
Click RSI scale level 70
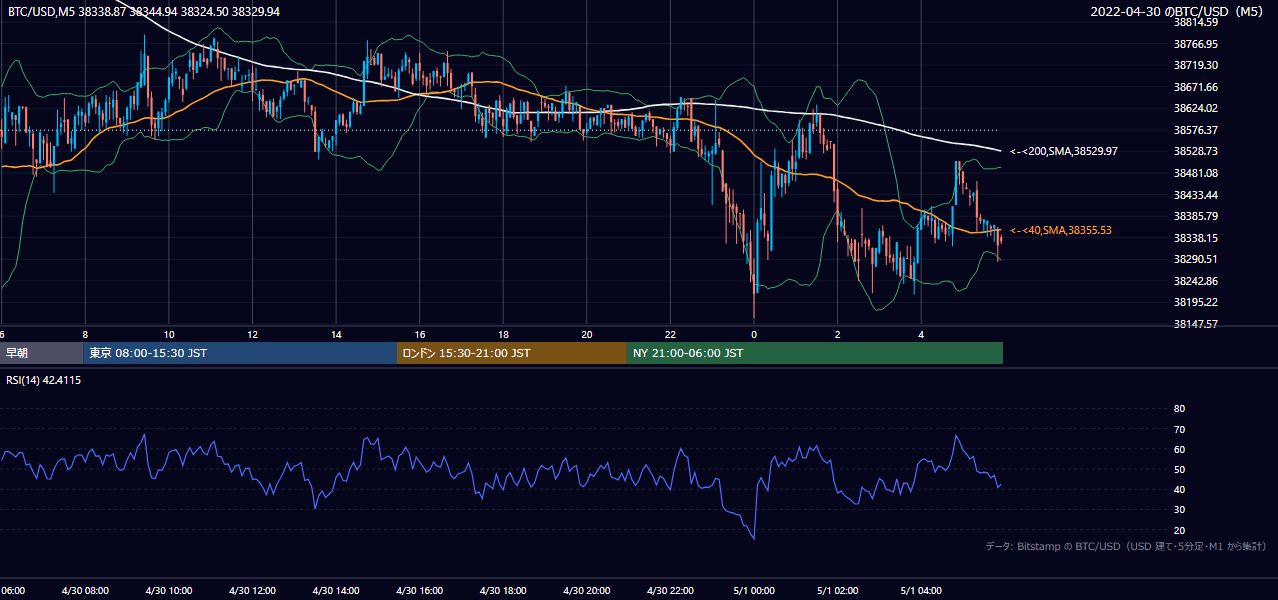1179,429
